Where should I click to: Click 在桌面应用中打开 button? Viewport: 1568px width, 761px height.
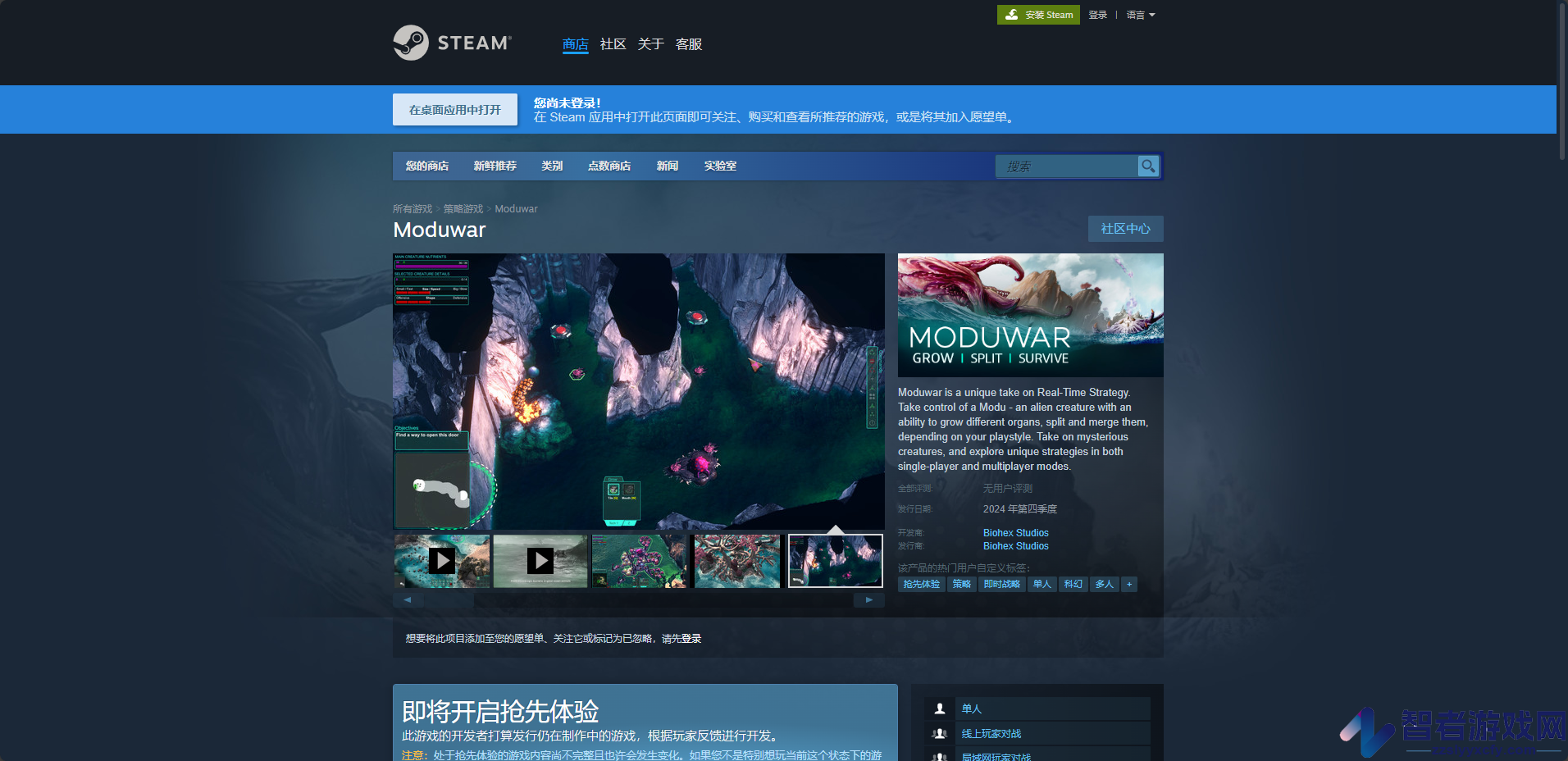coord(455,110)
